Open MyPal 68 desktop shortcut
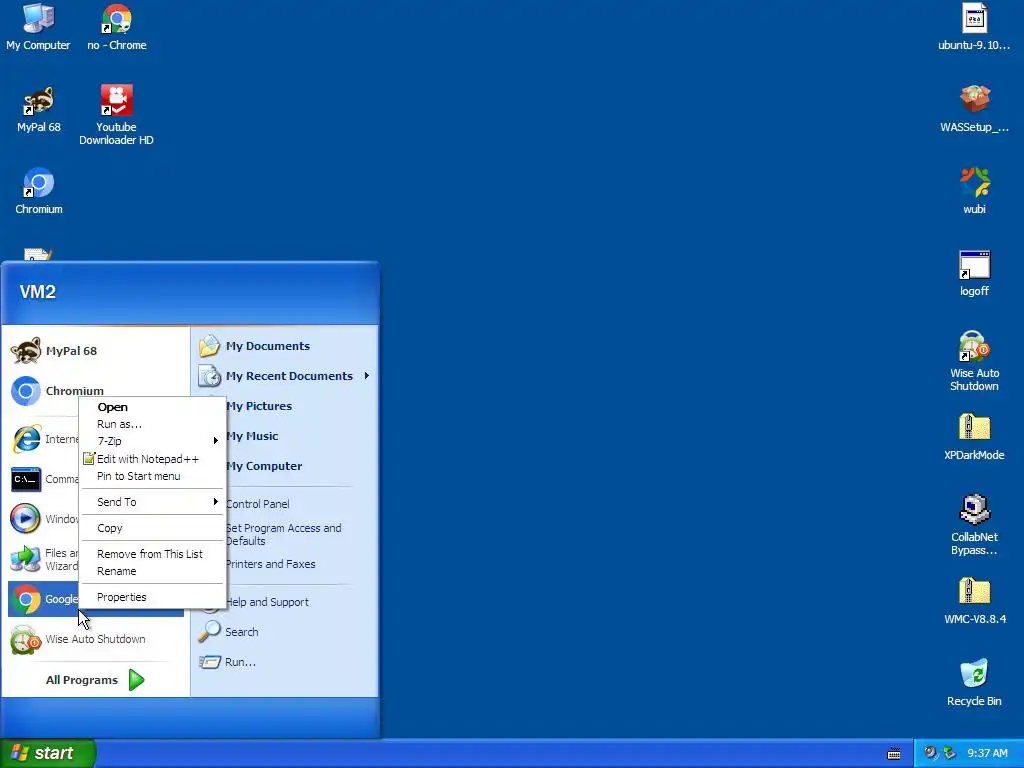1024x768 pixels. pyautogui.click(x=39, y=109)
